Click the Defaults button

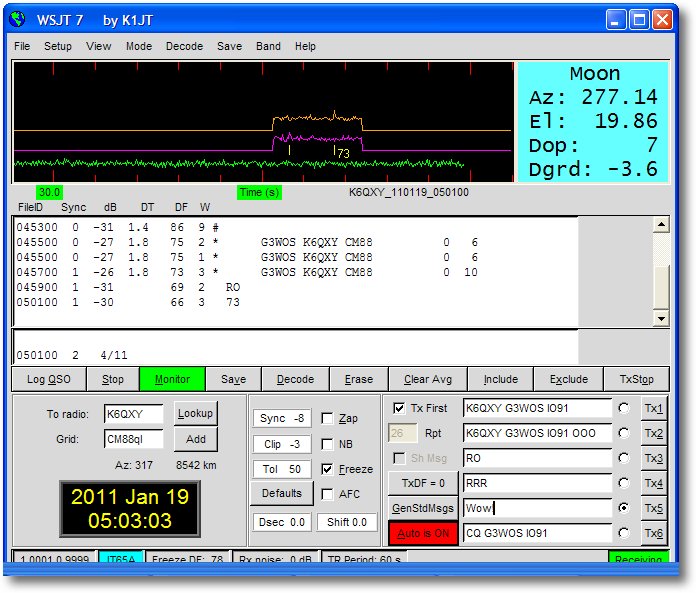coord(281,493)
